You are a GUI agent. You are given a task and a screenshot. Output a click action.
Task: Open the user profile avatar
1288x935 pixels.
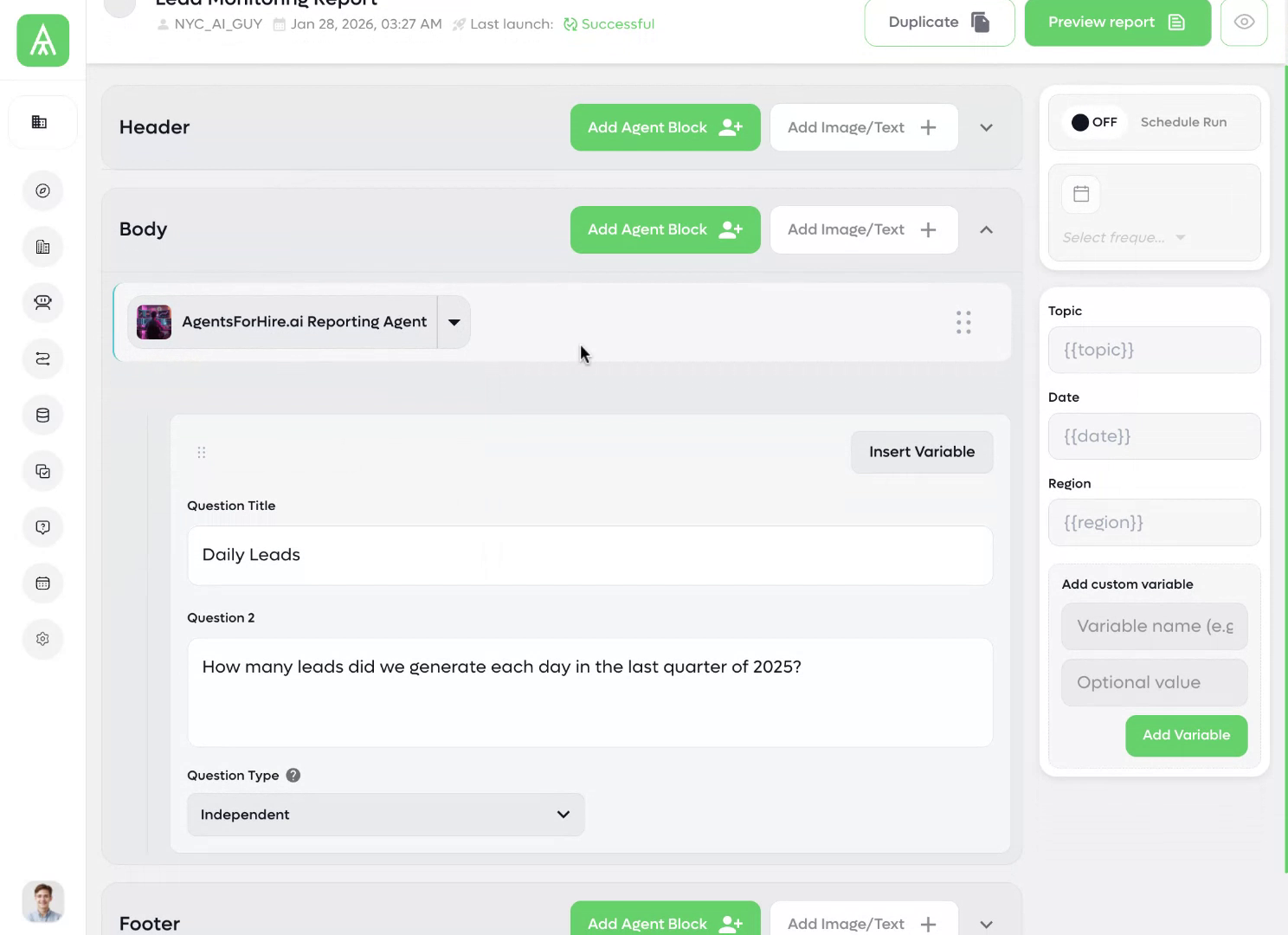(42, 901)
